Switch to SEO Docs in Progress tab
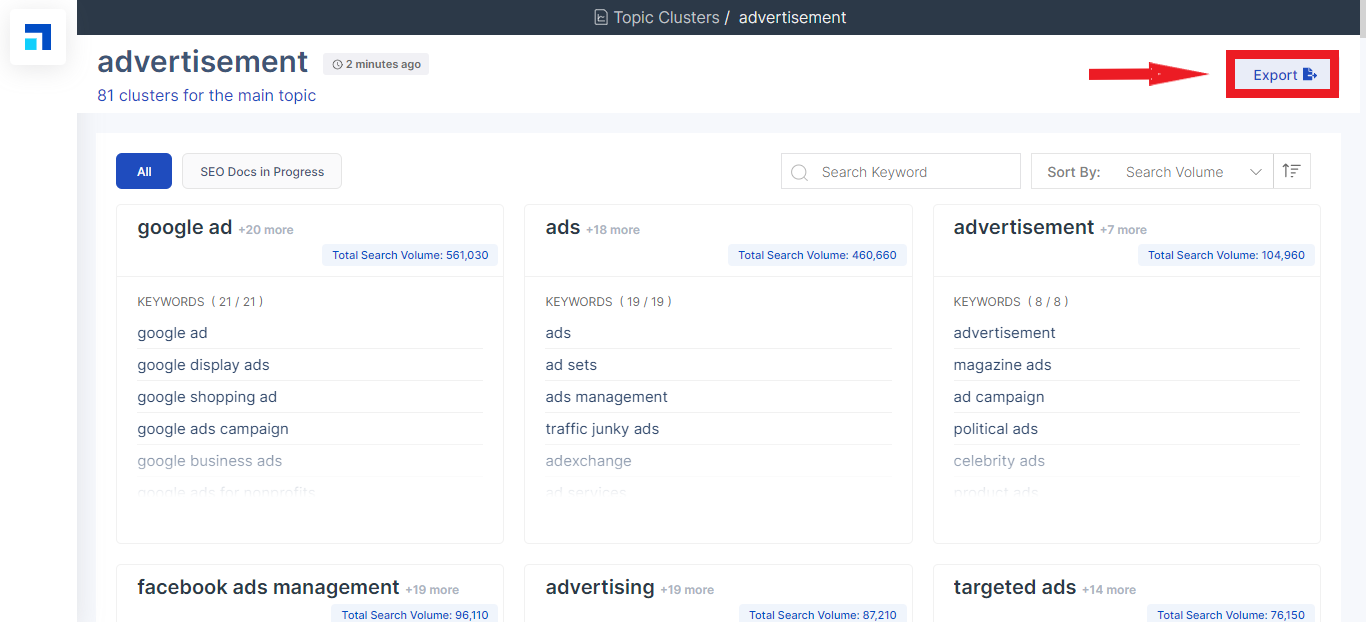 click(262, 171)
